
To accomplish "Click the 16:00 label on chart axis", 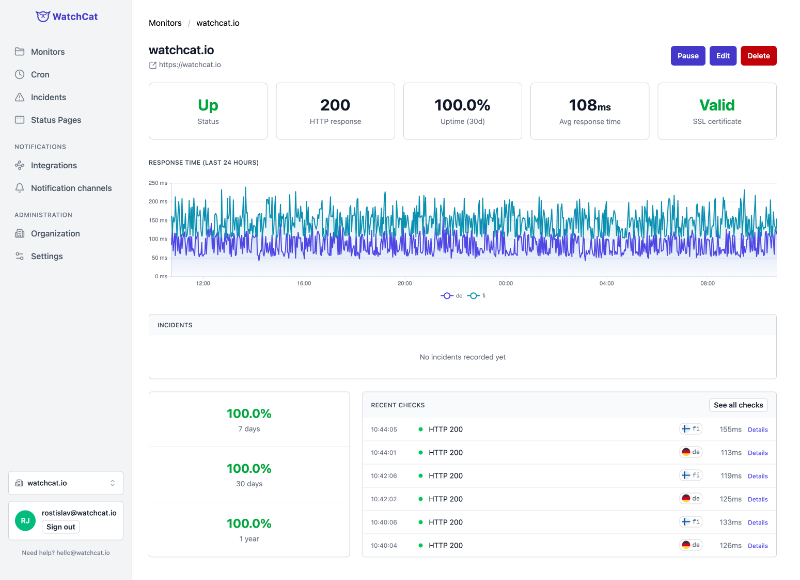I will (304, 283).
